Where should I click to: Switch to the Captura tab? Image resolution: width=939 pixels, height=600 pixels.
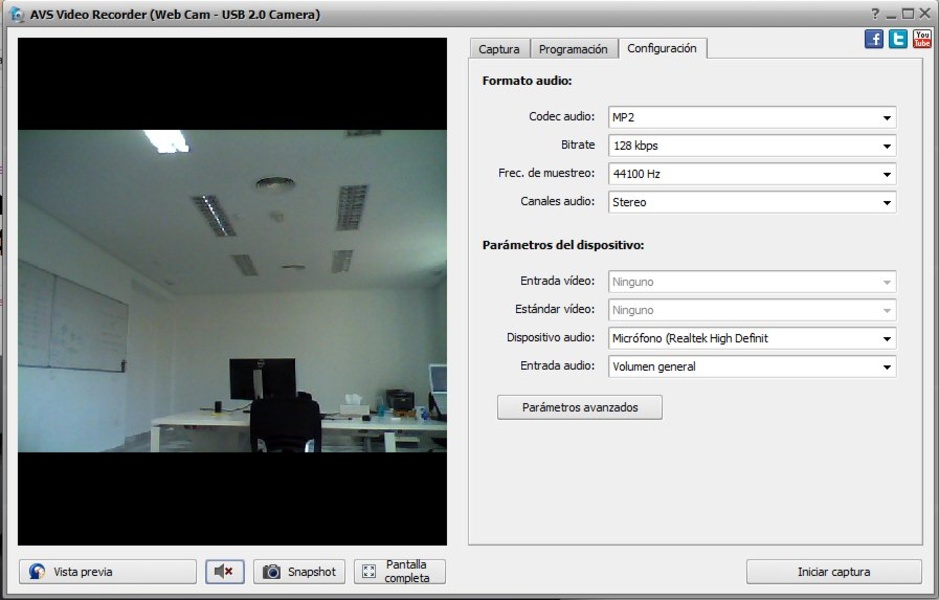499,49
